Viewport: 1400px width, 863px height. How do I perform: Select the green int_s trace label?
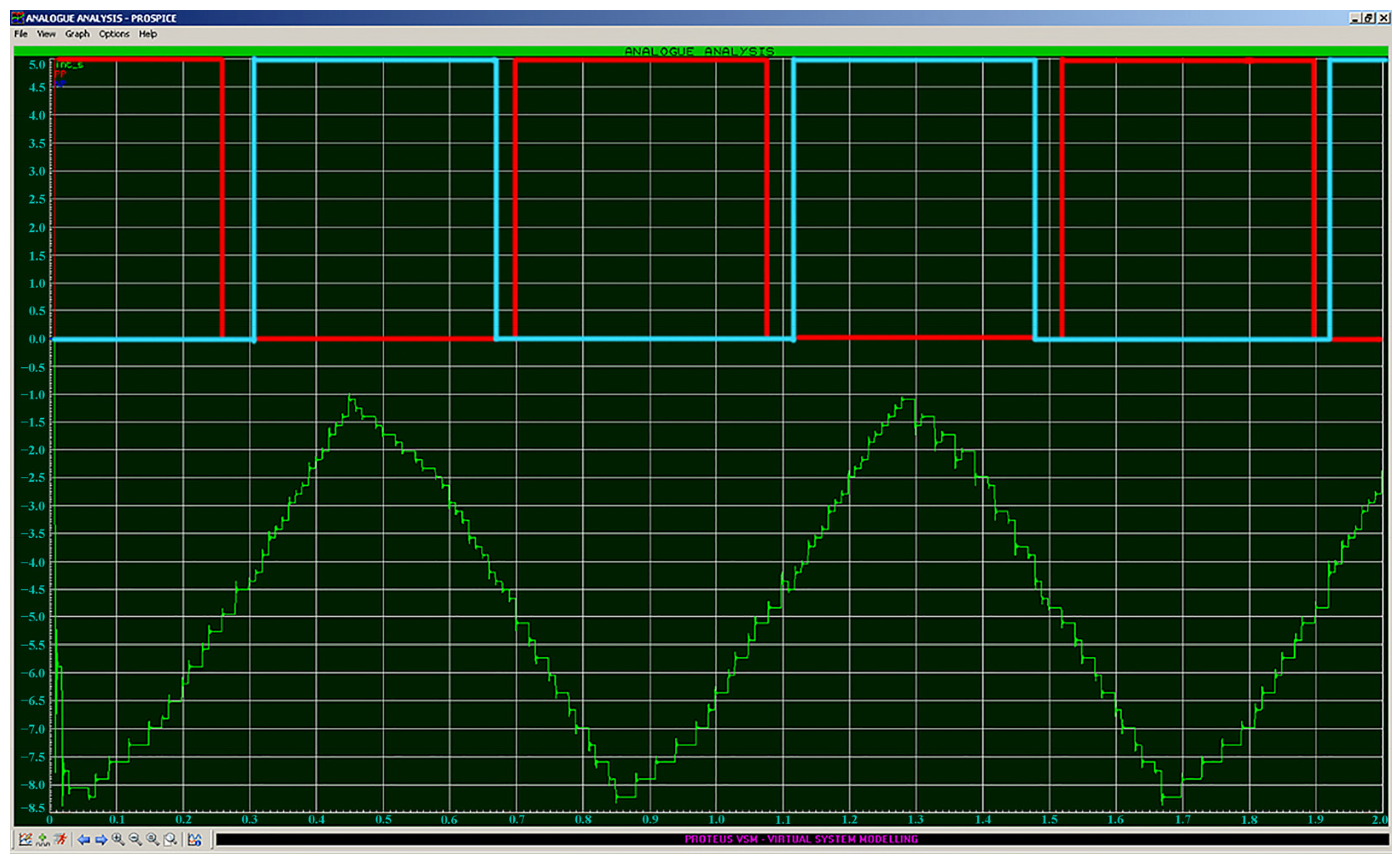point(70,65)
